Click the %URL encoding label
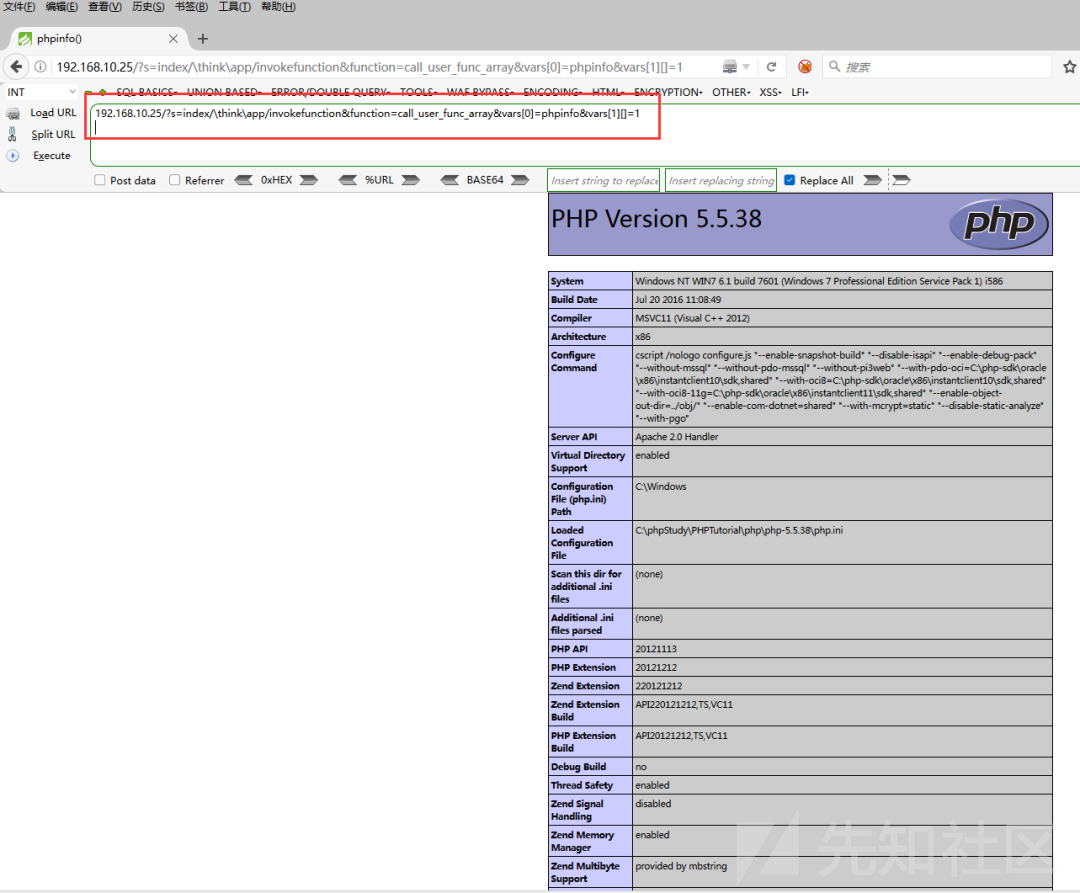 tap(379, 180)
